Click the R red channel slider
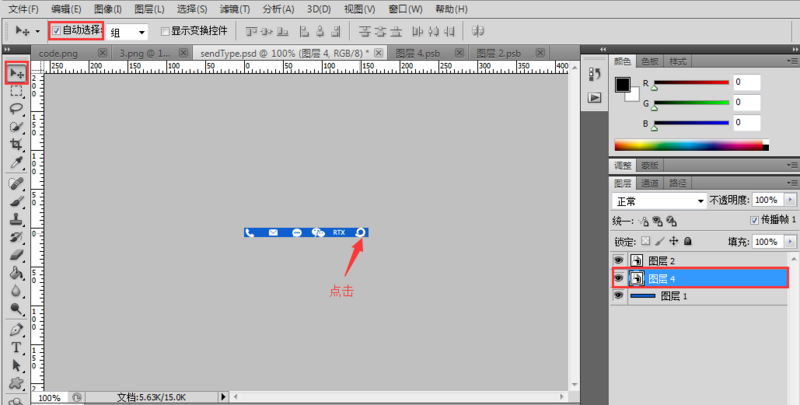Image resolution: width=800 pixels, height=405 pixels. [x=691, y=82]
